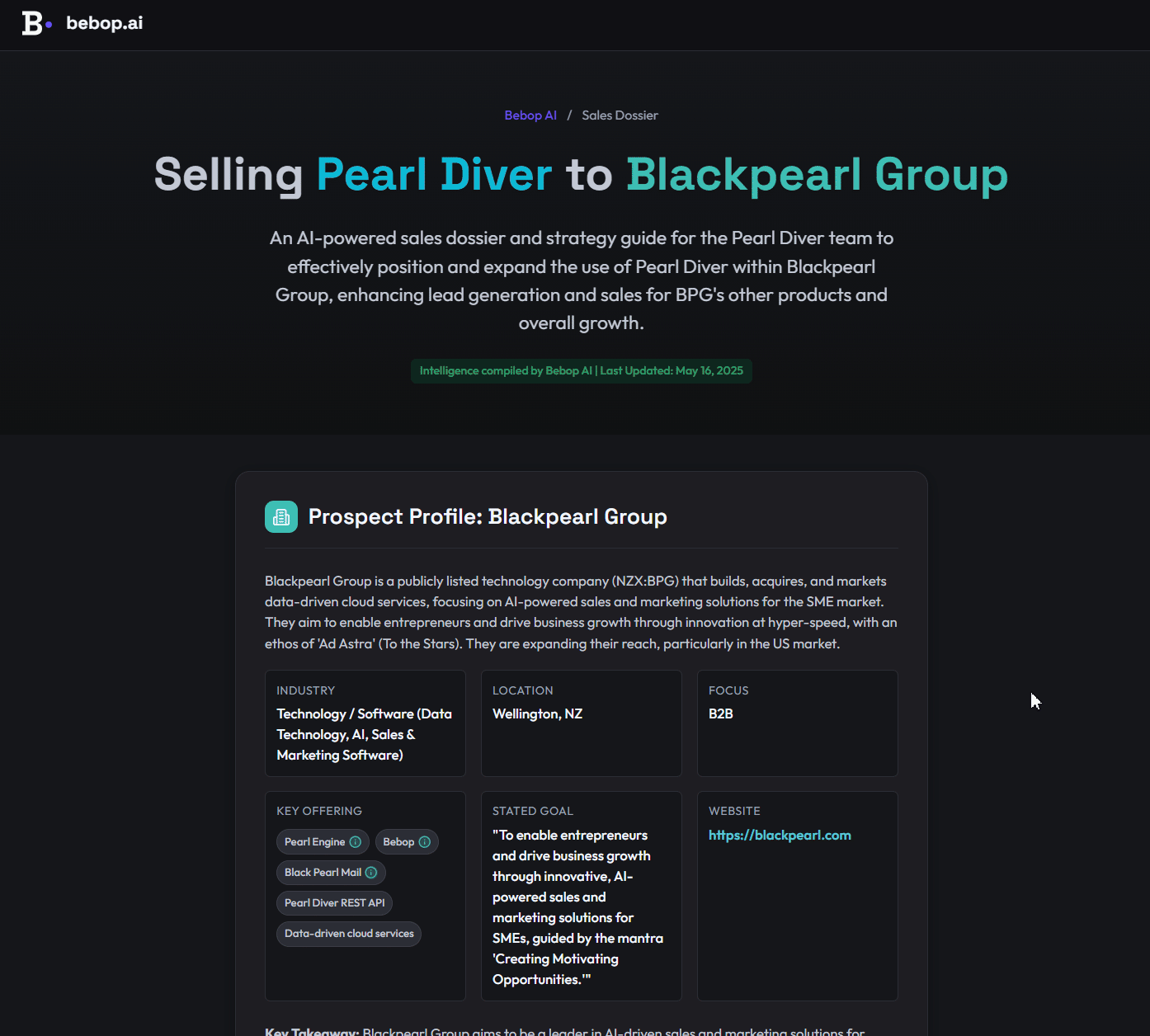Screen dimensions: 1150x1036
Task: Click the Prospect Profile building icon
Action: [x=281, y=517]
